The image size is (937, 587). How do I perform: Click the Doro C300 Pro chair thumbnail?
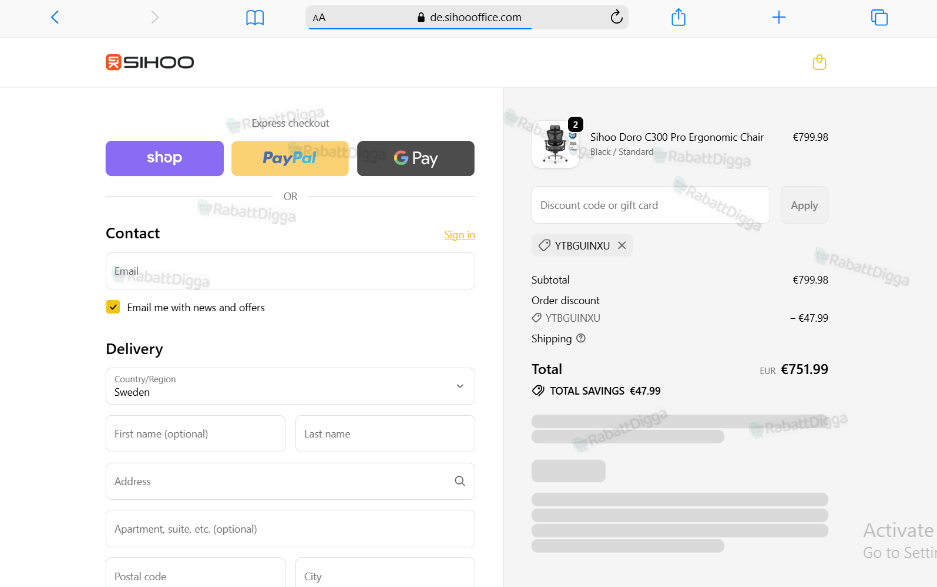point(556,144)
